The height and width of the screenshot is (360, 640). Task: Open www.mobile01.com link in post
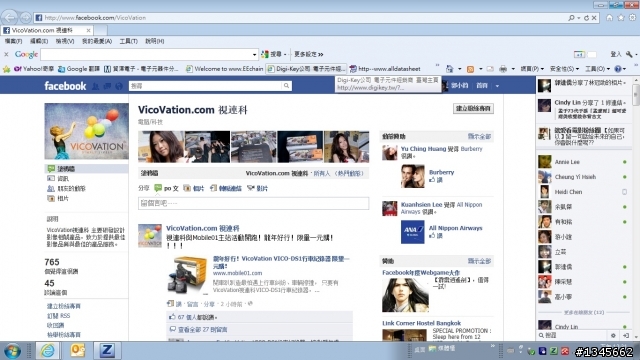click(238, 273)
